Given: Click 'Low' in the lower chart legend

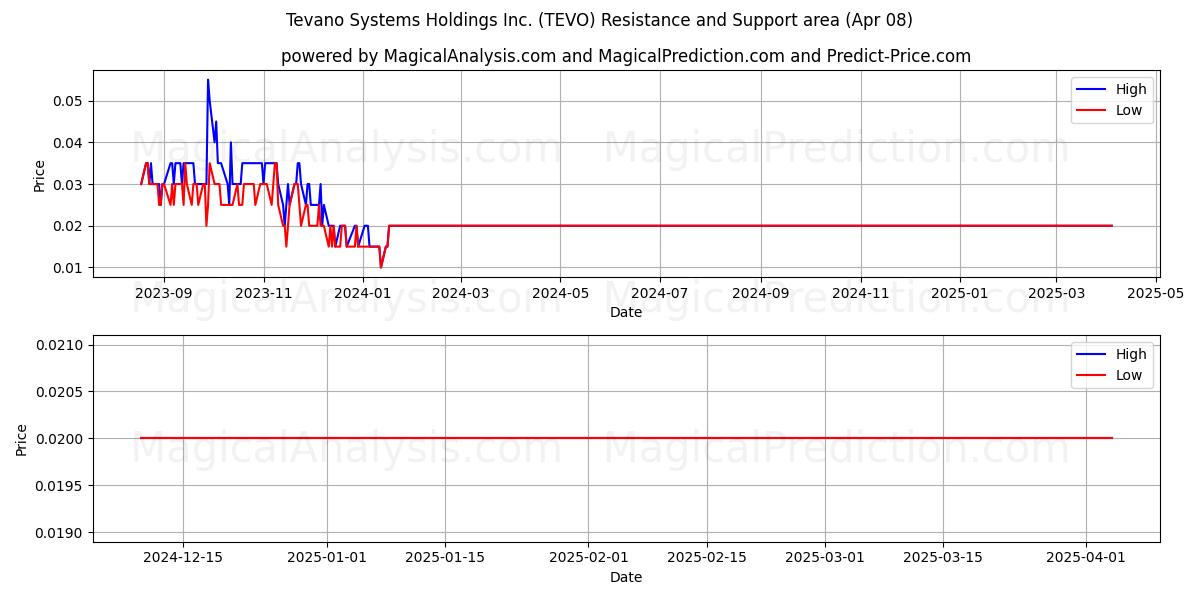Looking at the screenshot, I should [1129, 375].
